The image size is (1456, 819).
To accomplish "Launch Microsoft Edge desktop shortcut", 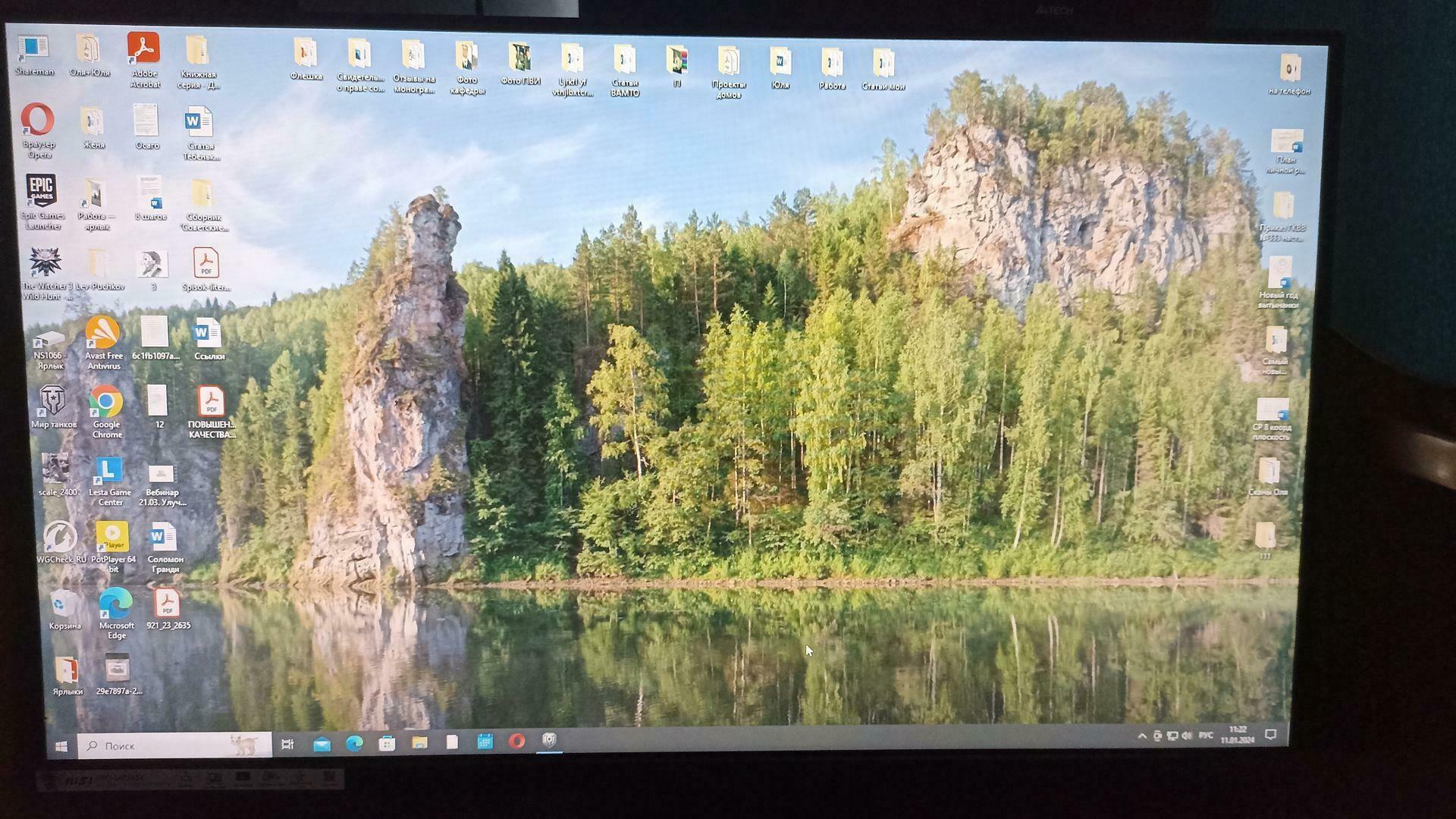I will (116, 613).
